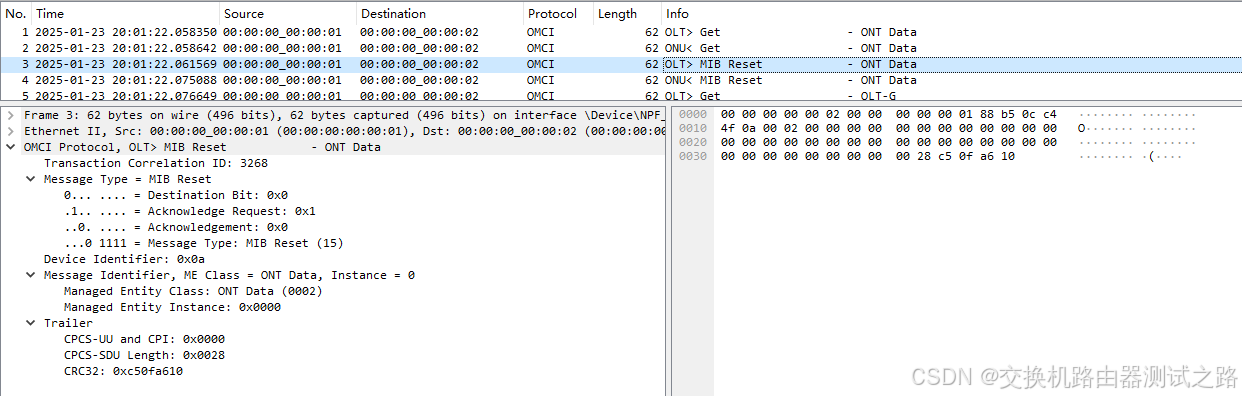The height and width of the screenshot is (396, 1242).
Task: Sort by the Time column header
Action: click(x=126, y=14)
